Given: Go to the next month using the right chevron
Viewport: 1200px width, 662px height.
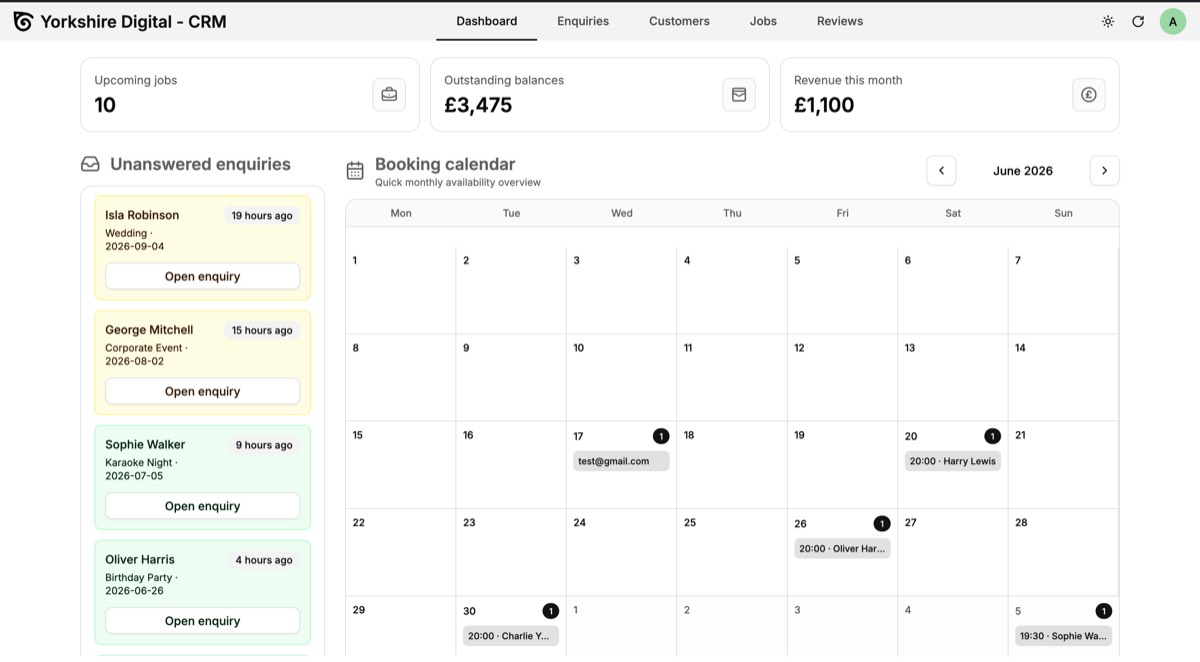Looking at the screenshot, I should click(x=1104, y=171).
